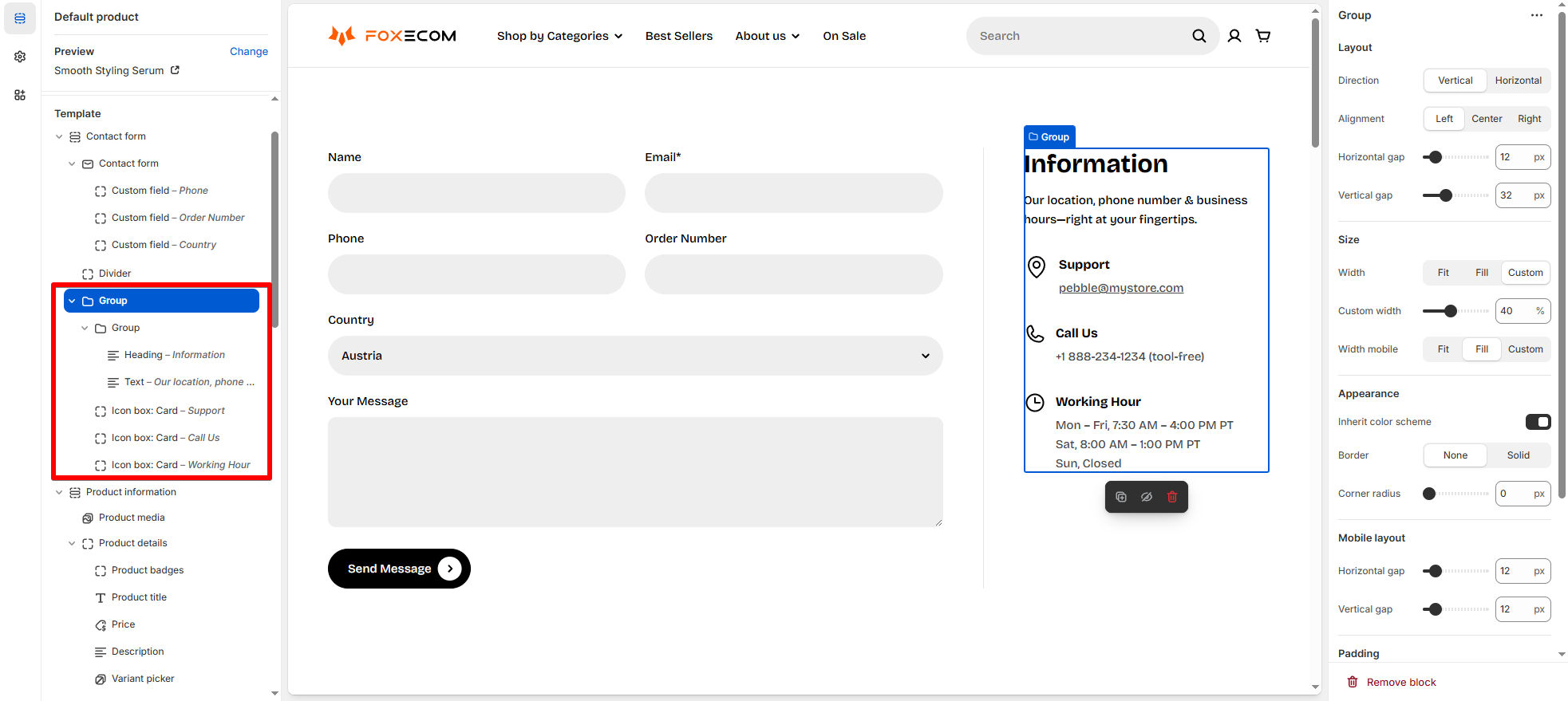This screenshot has width=1568, height=701.
Task: Click the search magnifier icon
Action: coord(1199,36)
